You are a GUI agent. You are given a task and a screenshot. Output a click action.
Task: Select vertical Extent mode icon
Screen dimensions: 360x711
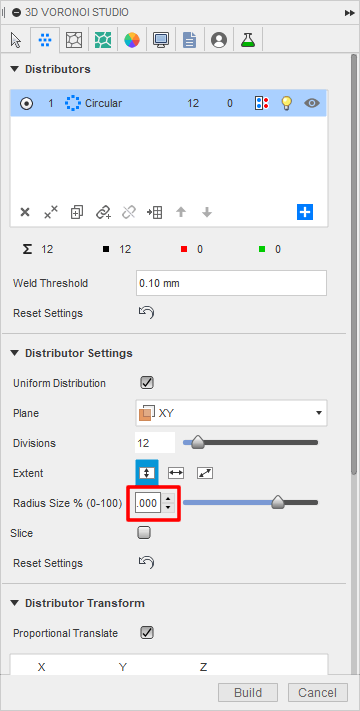pyautogui.click(x=147, y=473)
